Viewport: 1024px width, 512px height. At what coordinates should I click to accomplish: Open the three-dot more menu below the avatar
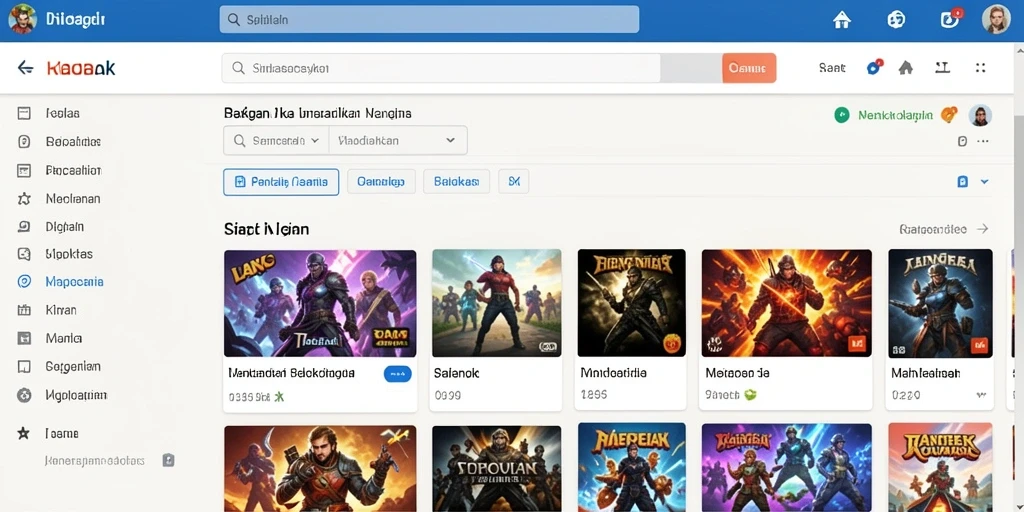point(983,141)
